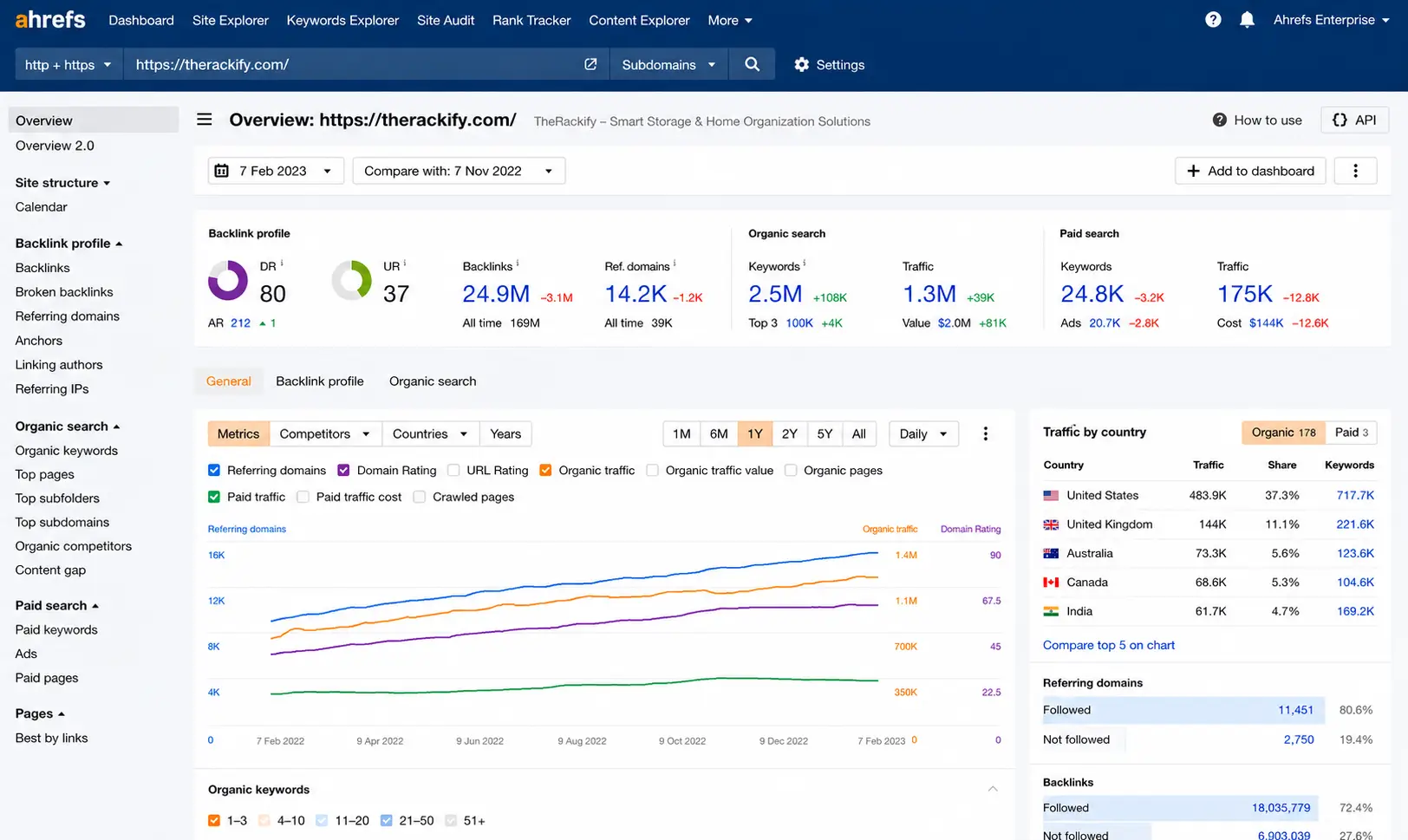
Task: Select the Paid 3 traffic tab
Action: click(x=1351, y=432)
